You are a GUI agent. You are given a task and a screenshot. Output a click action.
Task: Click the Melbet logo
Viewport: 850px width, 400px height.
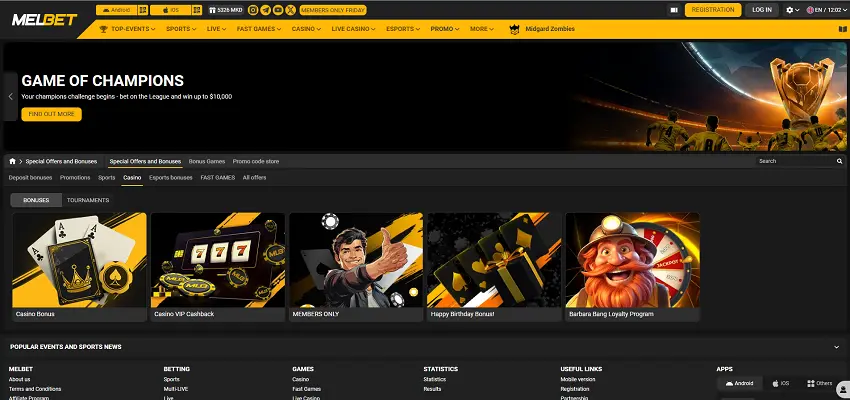coord(44,20)
